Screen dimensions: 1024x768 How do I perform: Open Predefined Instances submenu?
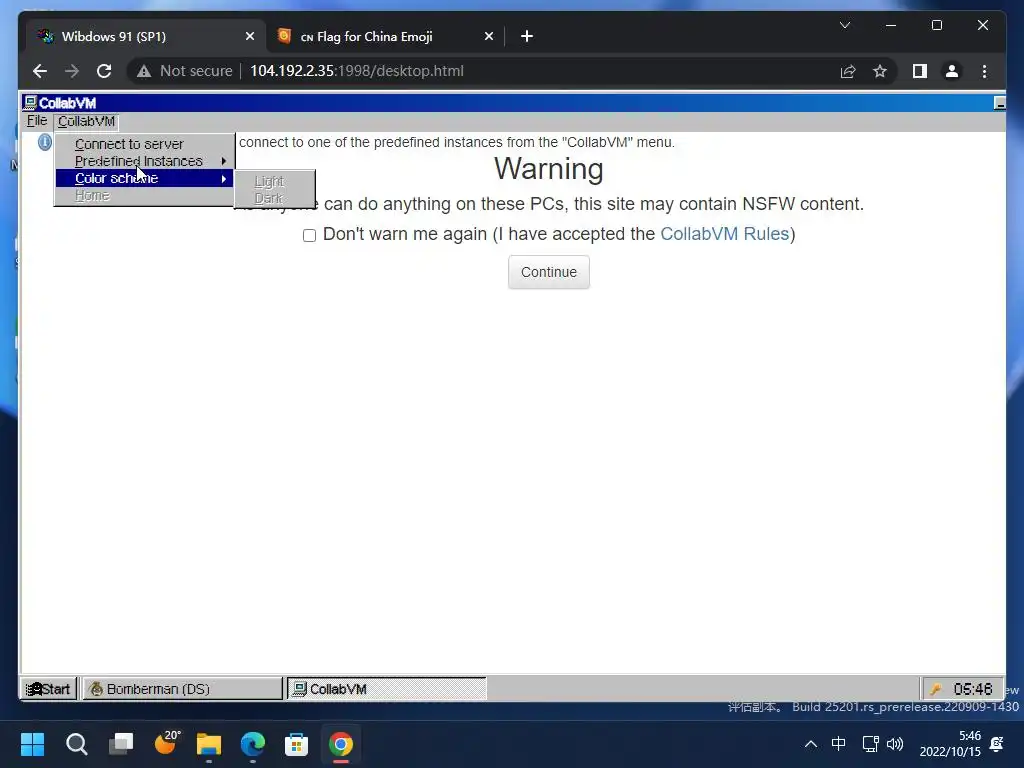click(x=144, y=161)
